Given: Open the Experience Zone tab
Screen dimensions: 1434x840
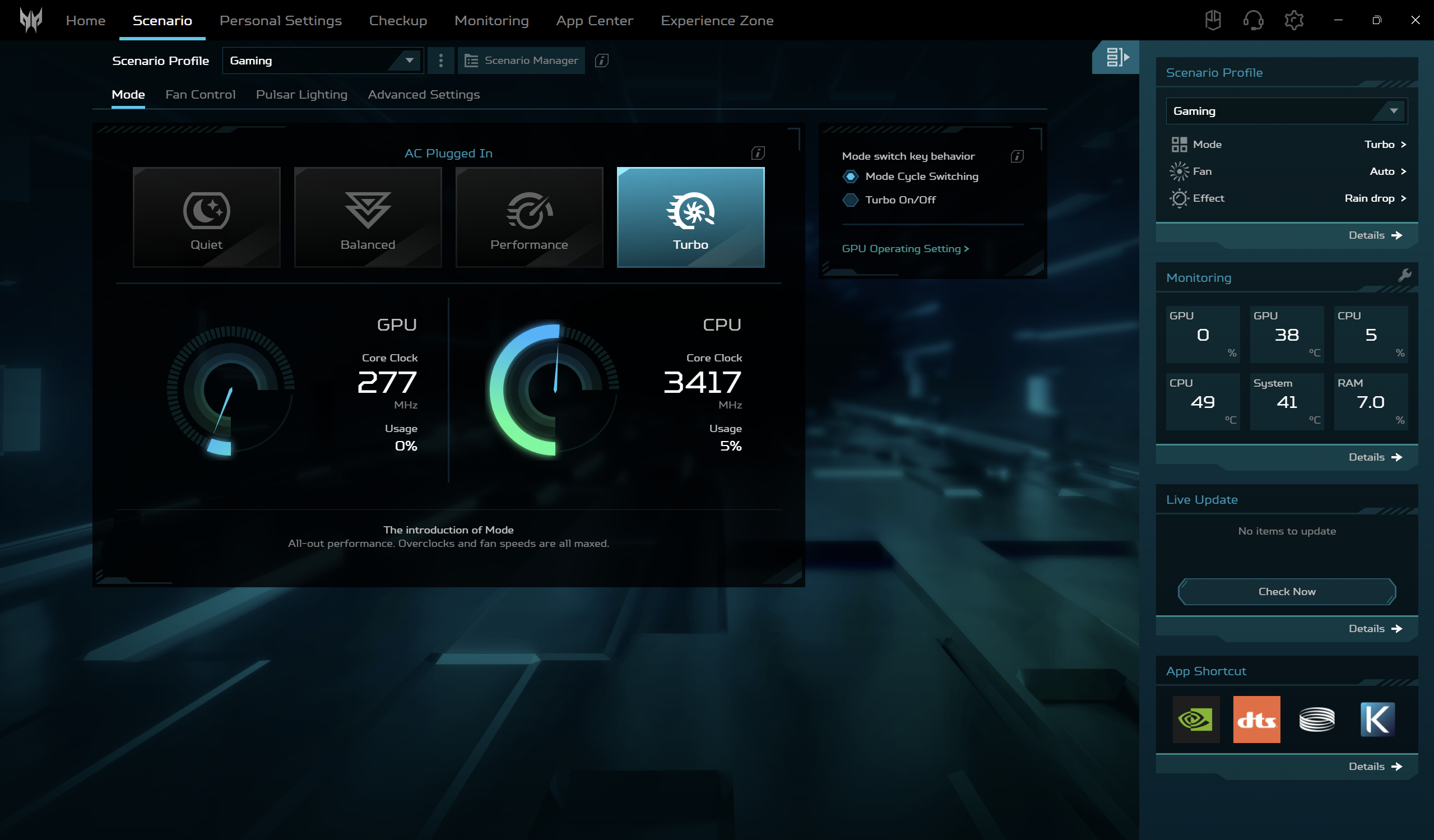Looking at the screenshot, I should [x=716, y=21].
